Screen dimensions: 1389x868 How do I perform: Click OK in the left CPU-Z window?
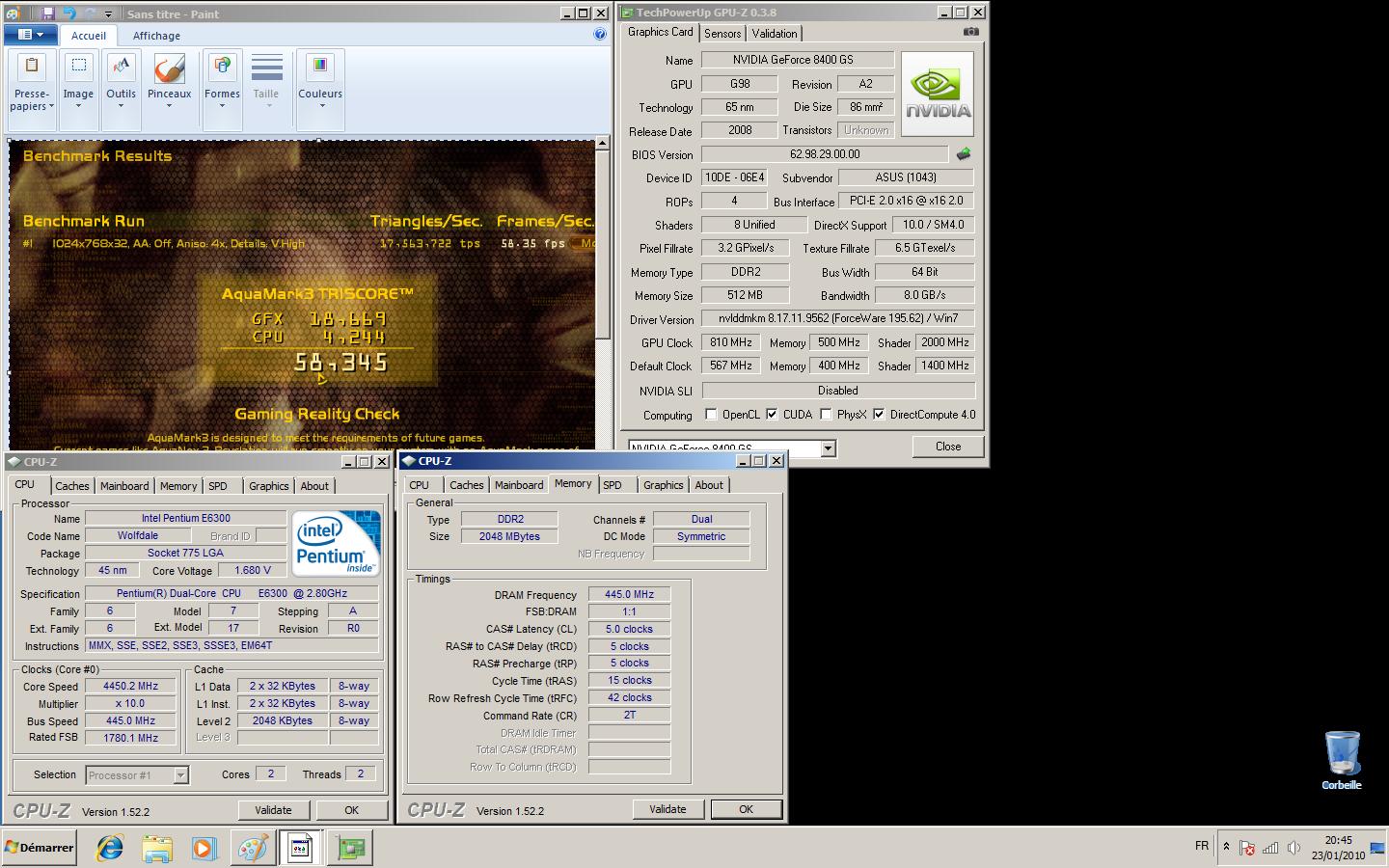click(x=352, y=810)
